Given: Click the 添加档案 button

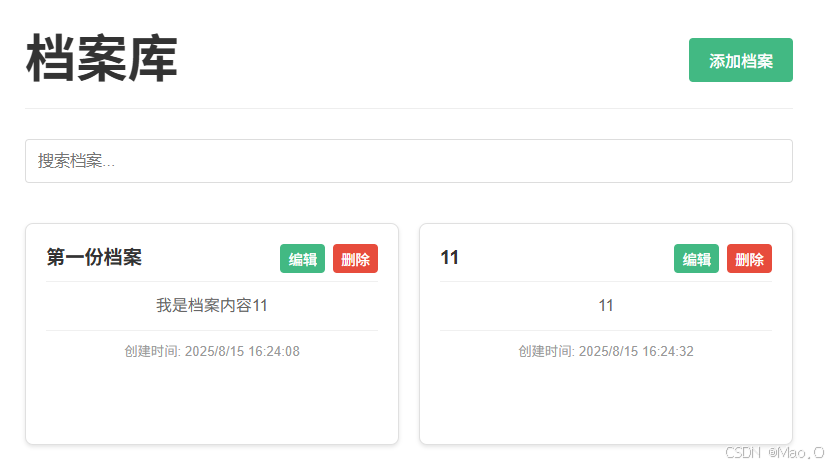Looking at the screenshot, I should (x=740, y=60).
